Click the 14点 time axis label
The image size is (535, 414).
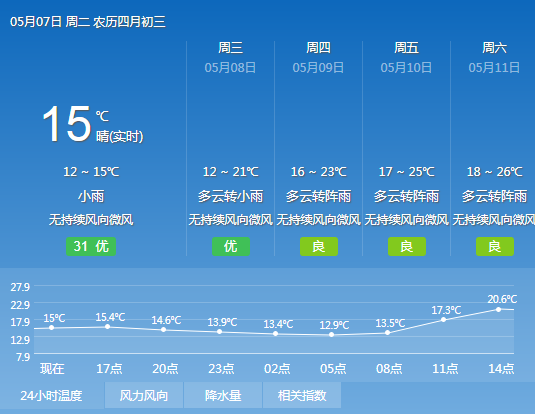click(501, 369)
